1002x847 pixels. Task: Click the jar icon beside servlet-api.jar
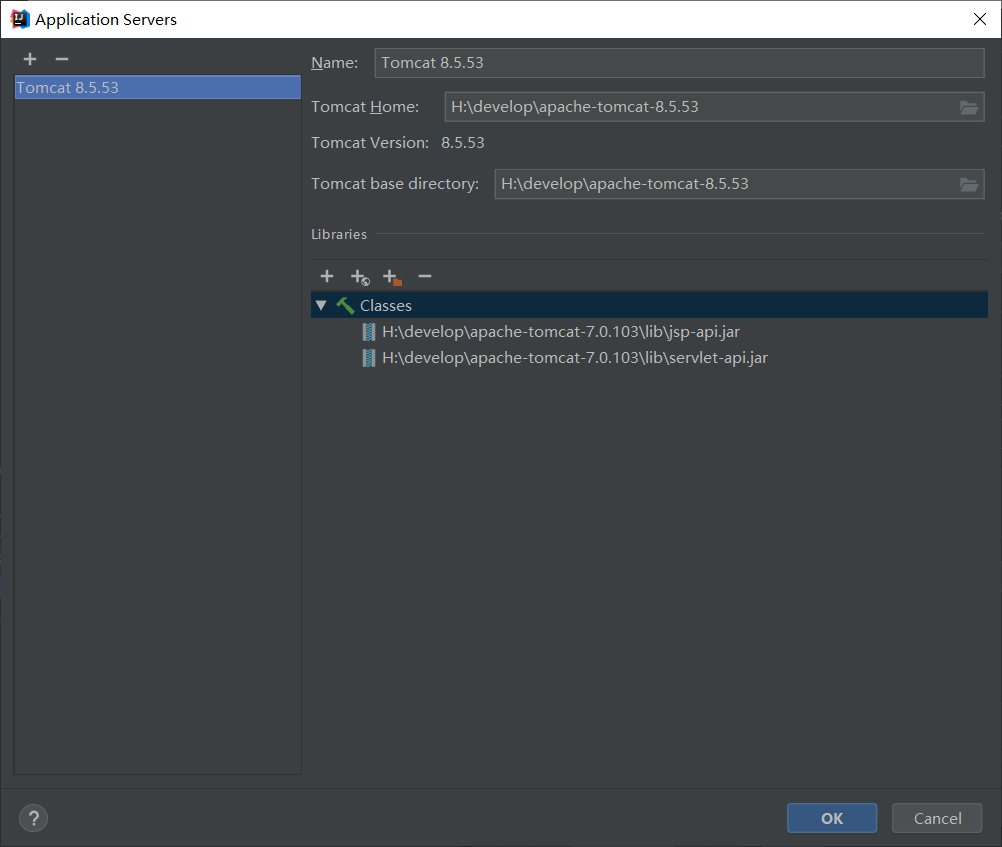click(x=369, y=358)
